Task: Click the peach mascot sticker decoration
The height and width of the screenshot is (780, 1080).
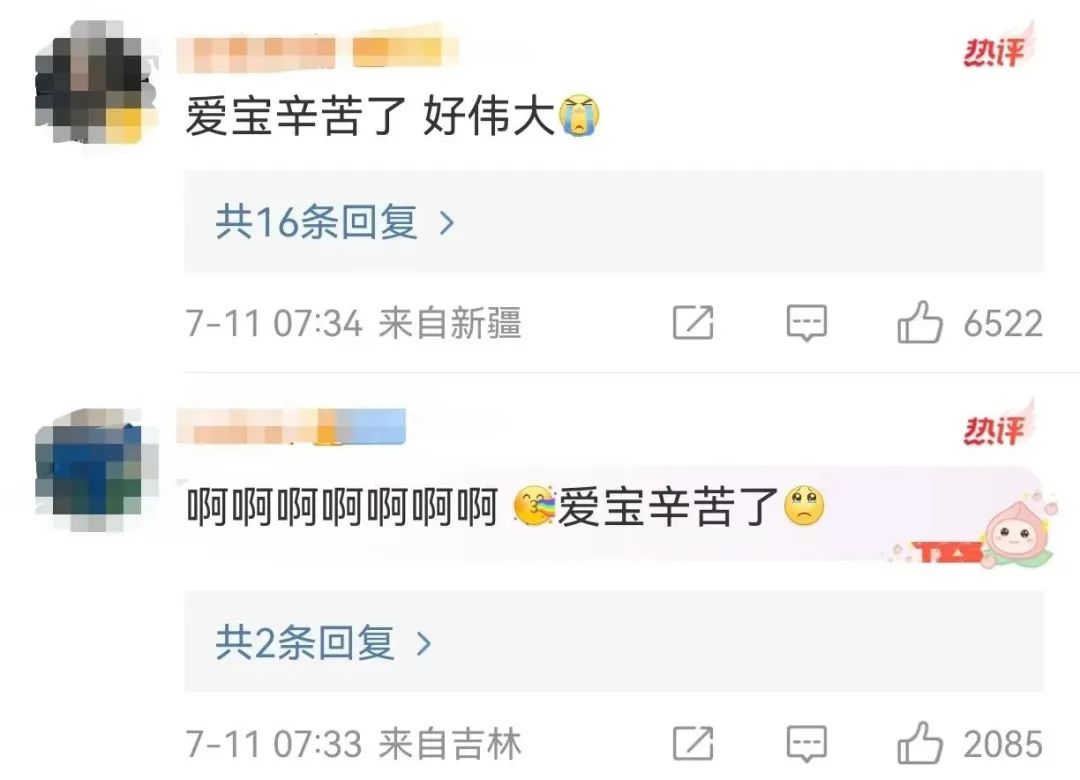Action: (x=1017, y=535)
